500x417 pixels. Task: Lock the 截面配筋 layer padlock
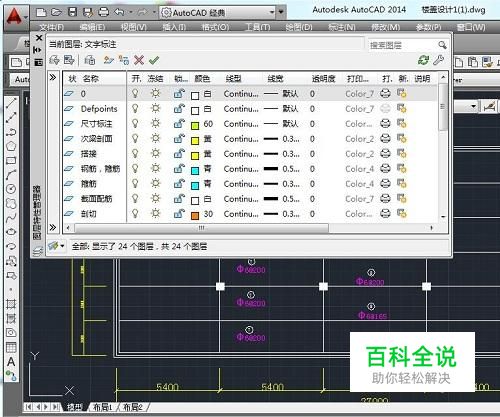click(x=179, y=199)
